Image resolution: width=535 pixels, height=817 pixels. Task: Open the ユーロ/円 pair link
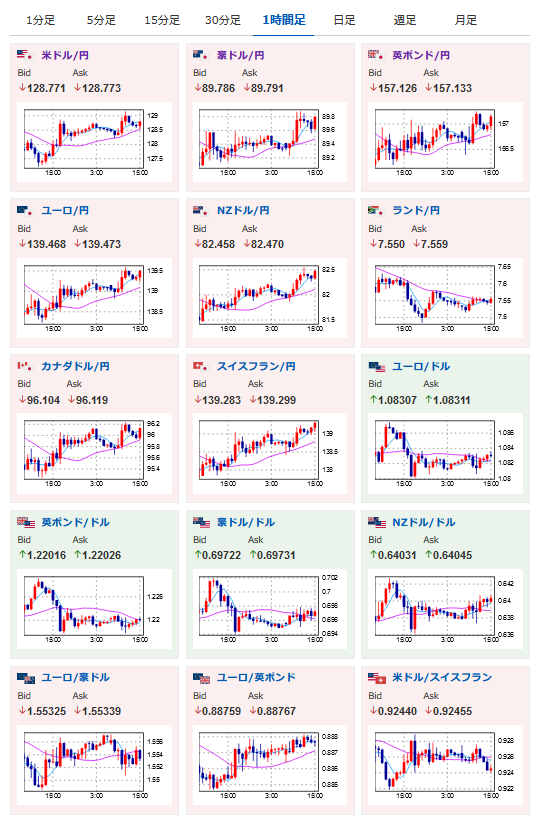pos(65,211)
